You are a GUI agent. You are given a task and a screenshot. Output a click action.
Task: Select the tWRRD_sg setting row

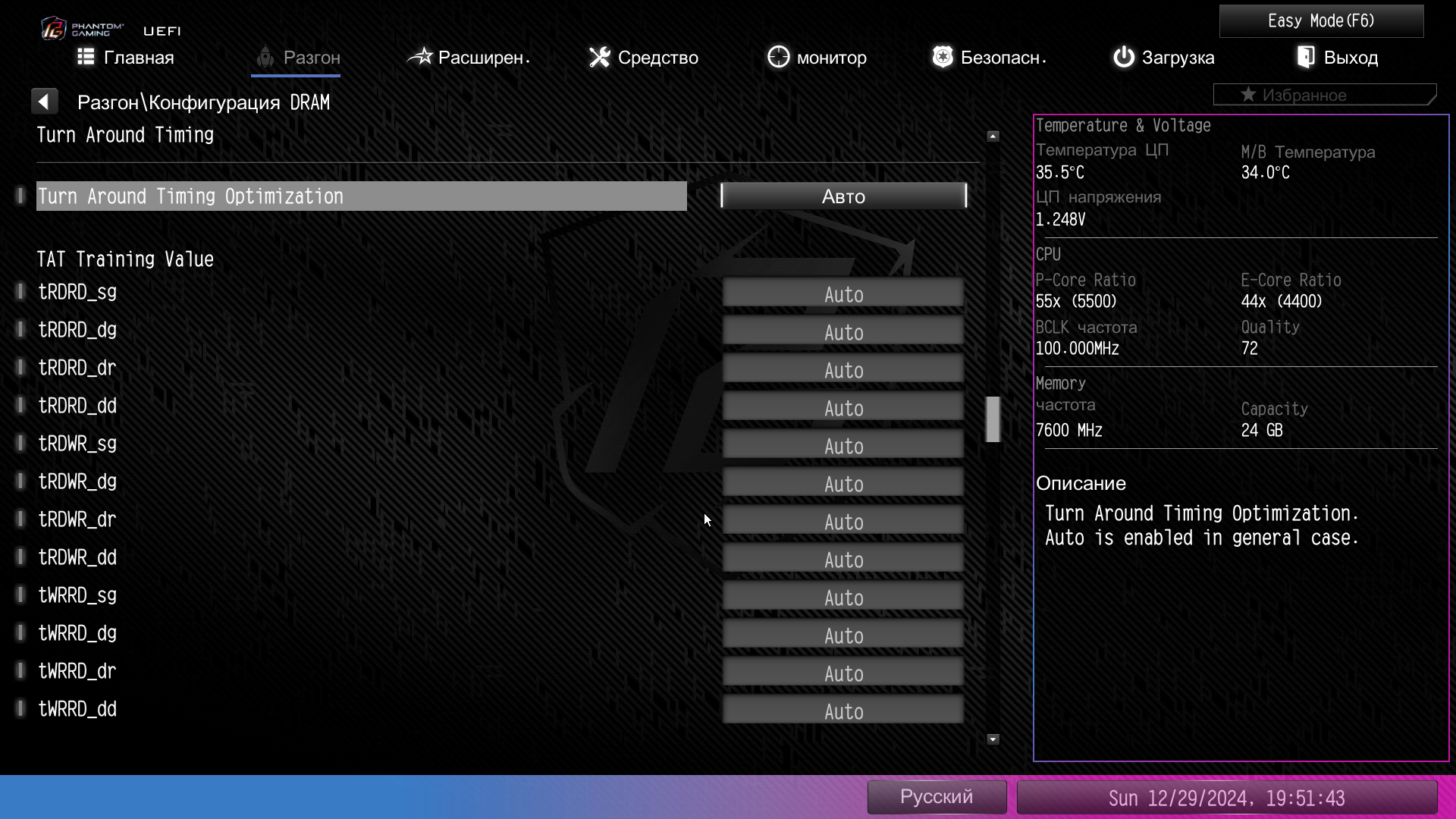(x=77, y=595)
